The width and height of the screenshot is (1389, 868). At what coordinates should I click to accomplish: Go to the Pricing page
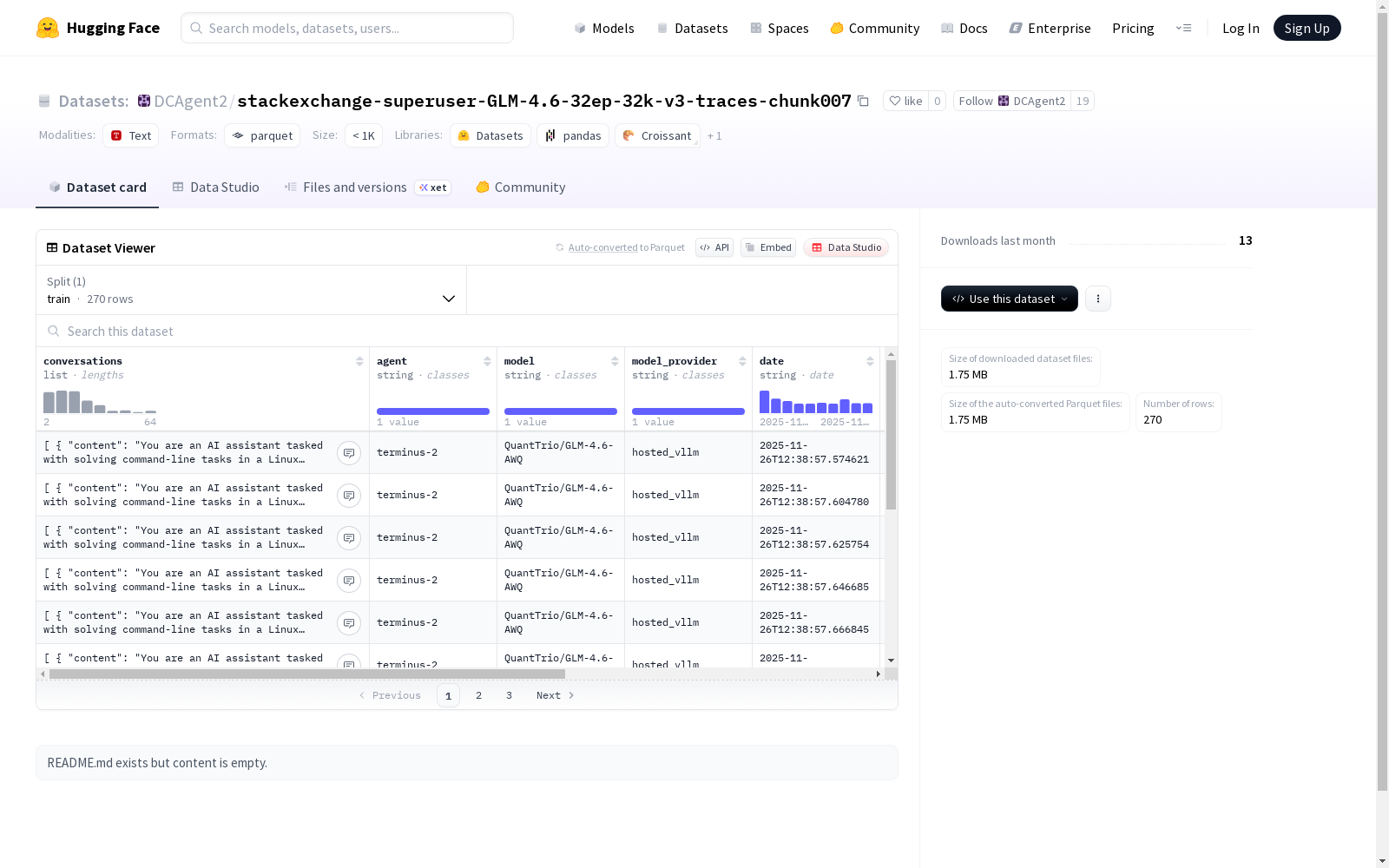(x=1133, y=28)
